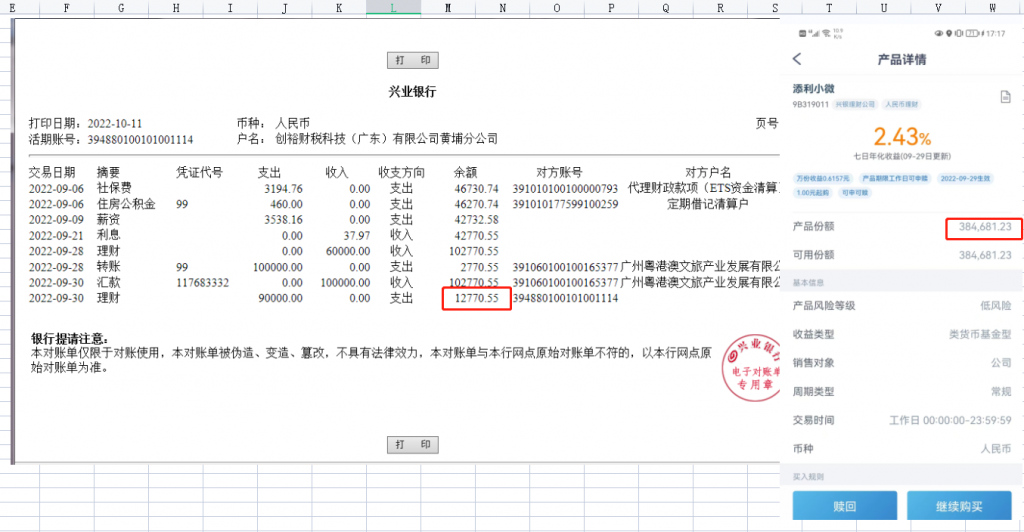Click the 利息 summary cell
Image resolution: width=1024 pixels, height=532 pixels.
108,235
